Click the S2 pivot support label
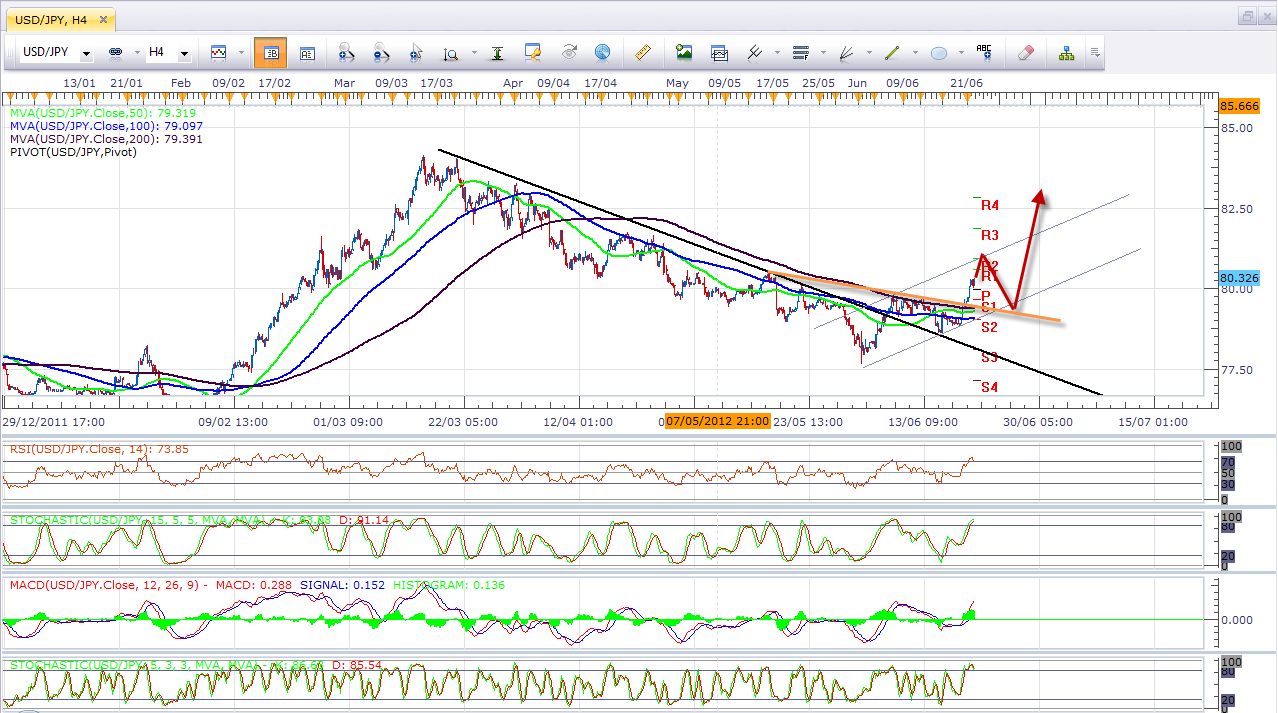This screenshot has width=1278, height=713. pyautogui.click(x=988, y=327)
